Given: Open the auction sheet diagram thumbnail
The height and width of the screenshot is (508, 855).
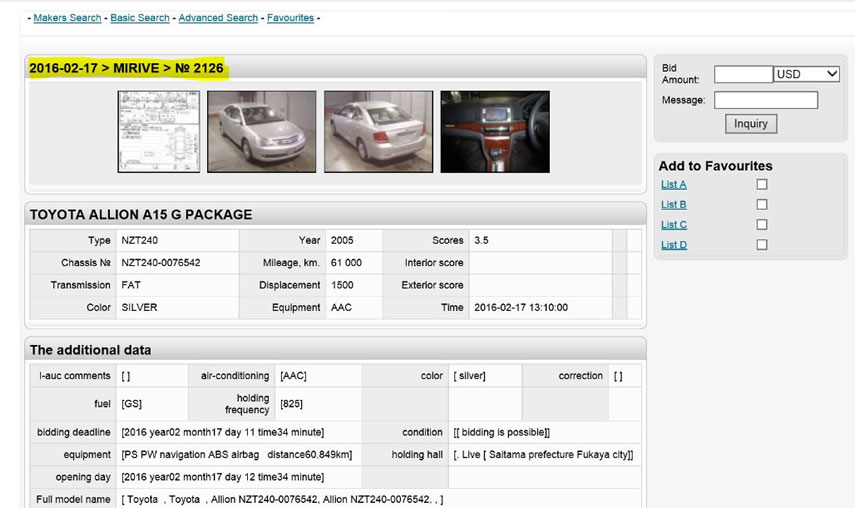Looking at the screenshot, I should click(158, 132).
